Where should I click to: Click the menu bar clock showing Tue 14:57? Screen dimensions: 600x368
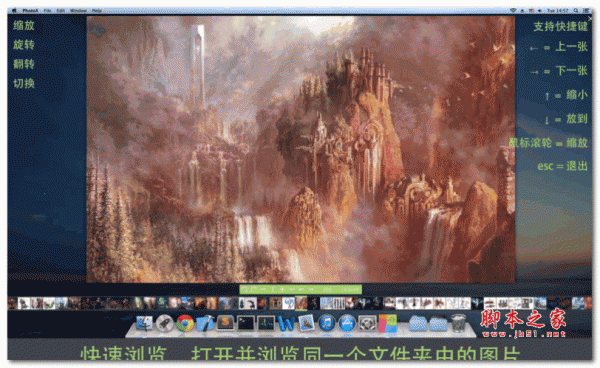558,11
